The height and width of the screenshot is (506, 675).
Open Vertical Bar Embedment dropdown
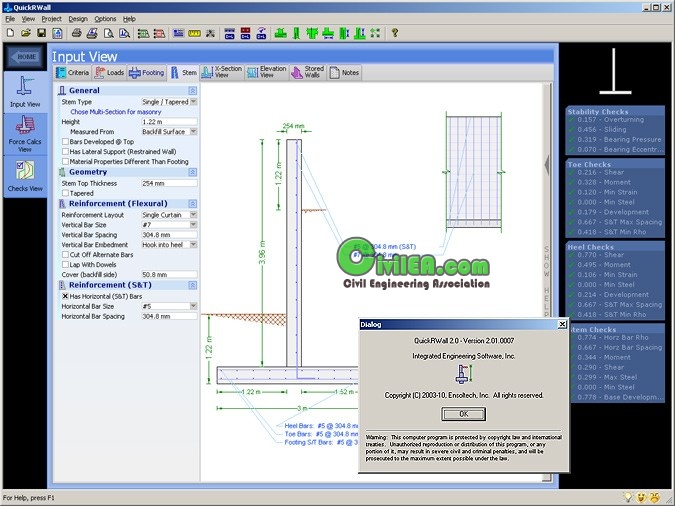pyautogui.click(x=193, y=245)
